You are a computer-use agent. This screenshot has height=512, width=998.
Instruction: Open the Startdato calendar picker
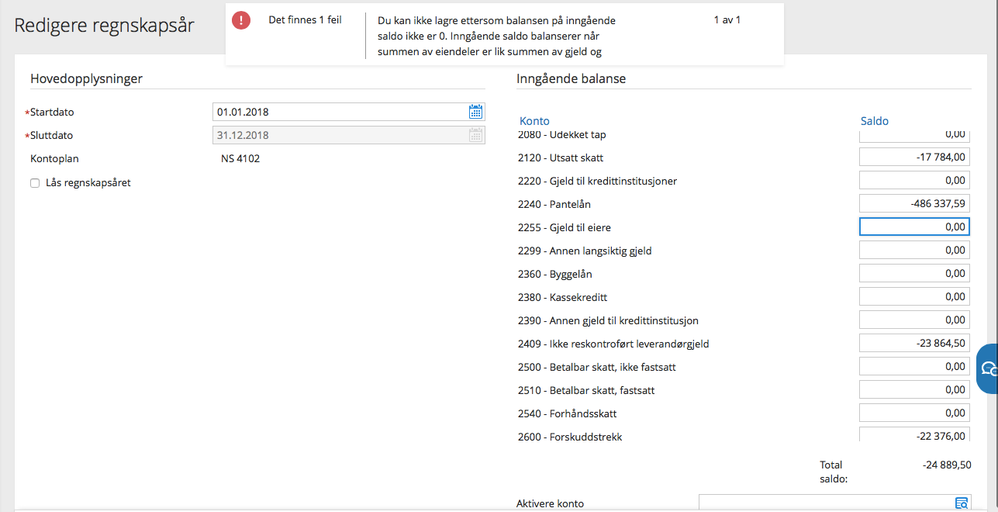click(x=475, y=112)
